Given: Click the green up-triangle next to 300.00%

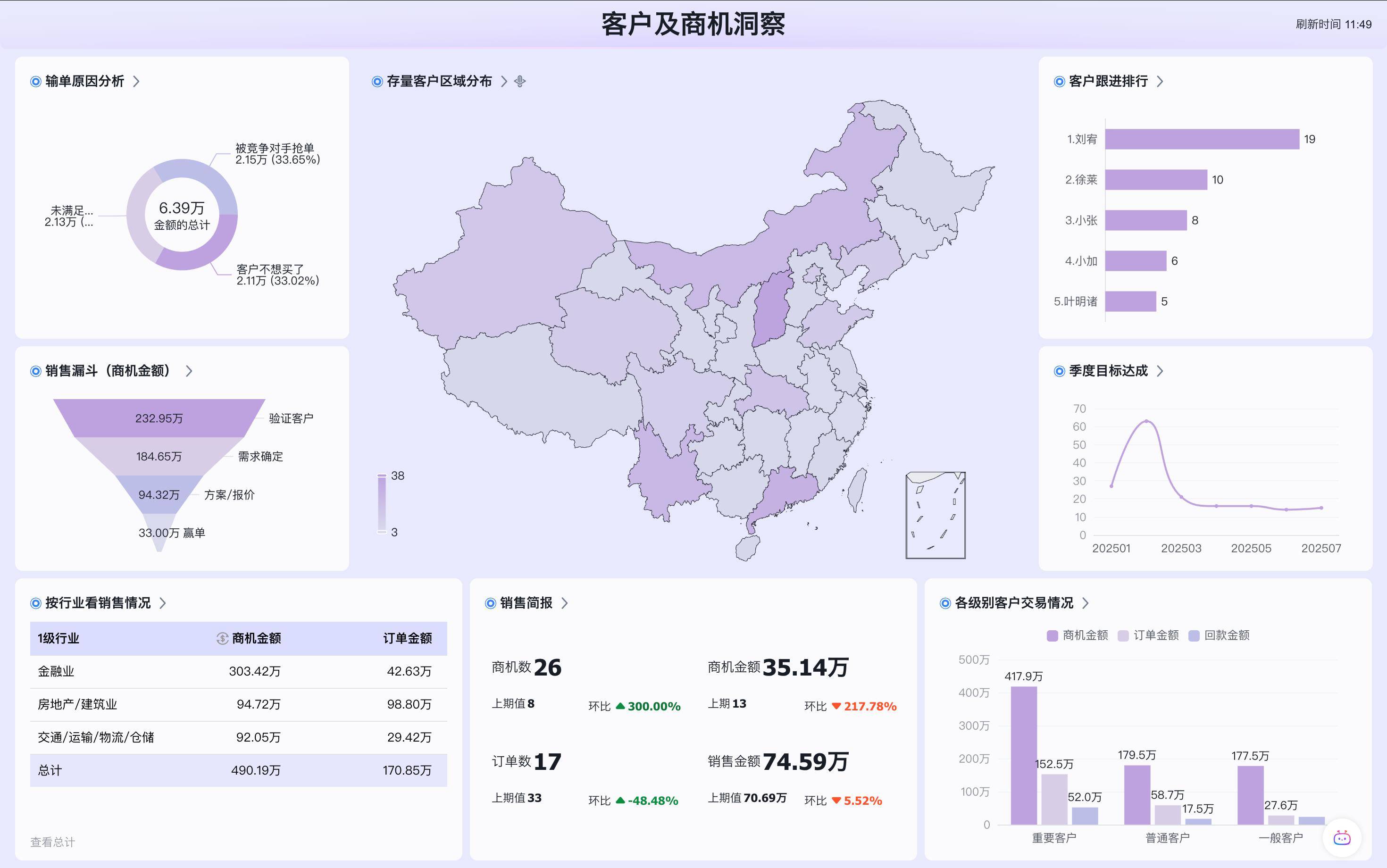Looking at the screenshot, I should [620, 706].
